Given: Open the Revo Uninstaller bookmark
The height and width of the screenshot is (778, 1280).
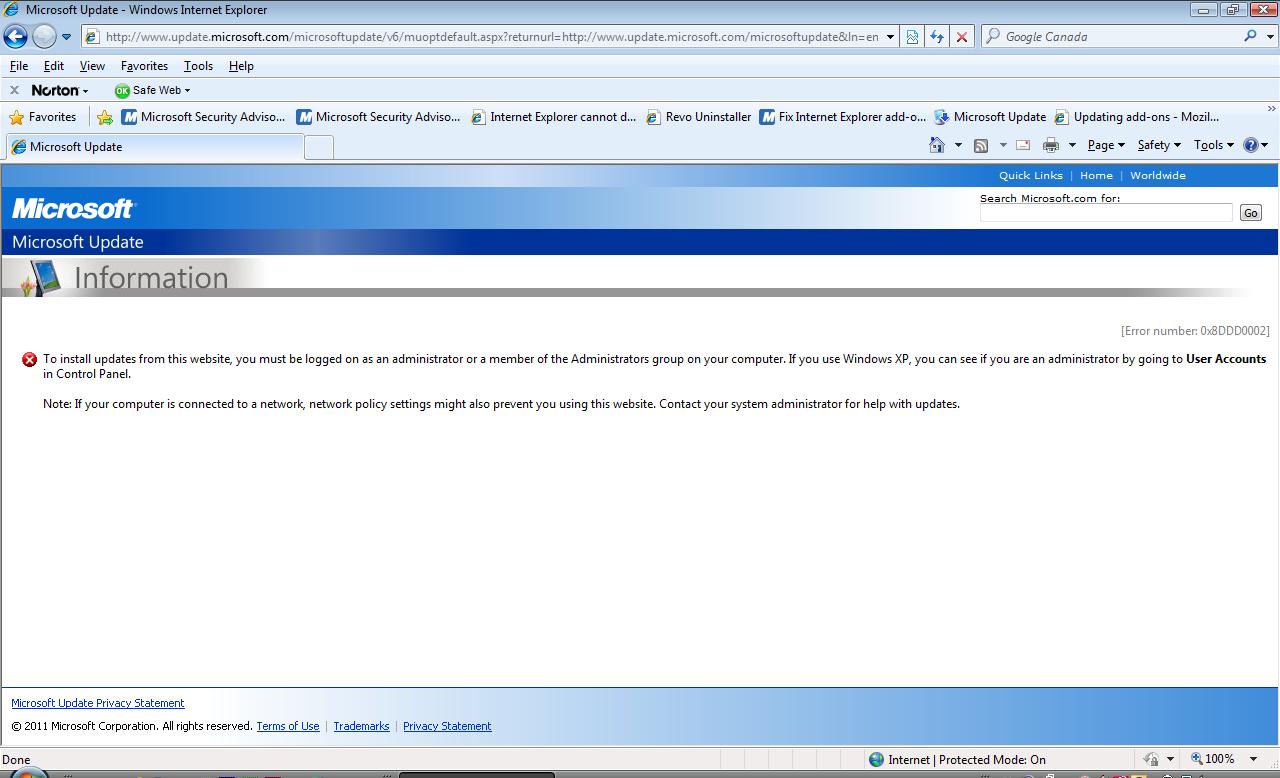Looking at the screenshot, I should [x=698, y=117].
